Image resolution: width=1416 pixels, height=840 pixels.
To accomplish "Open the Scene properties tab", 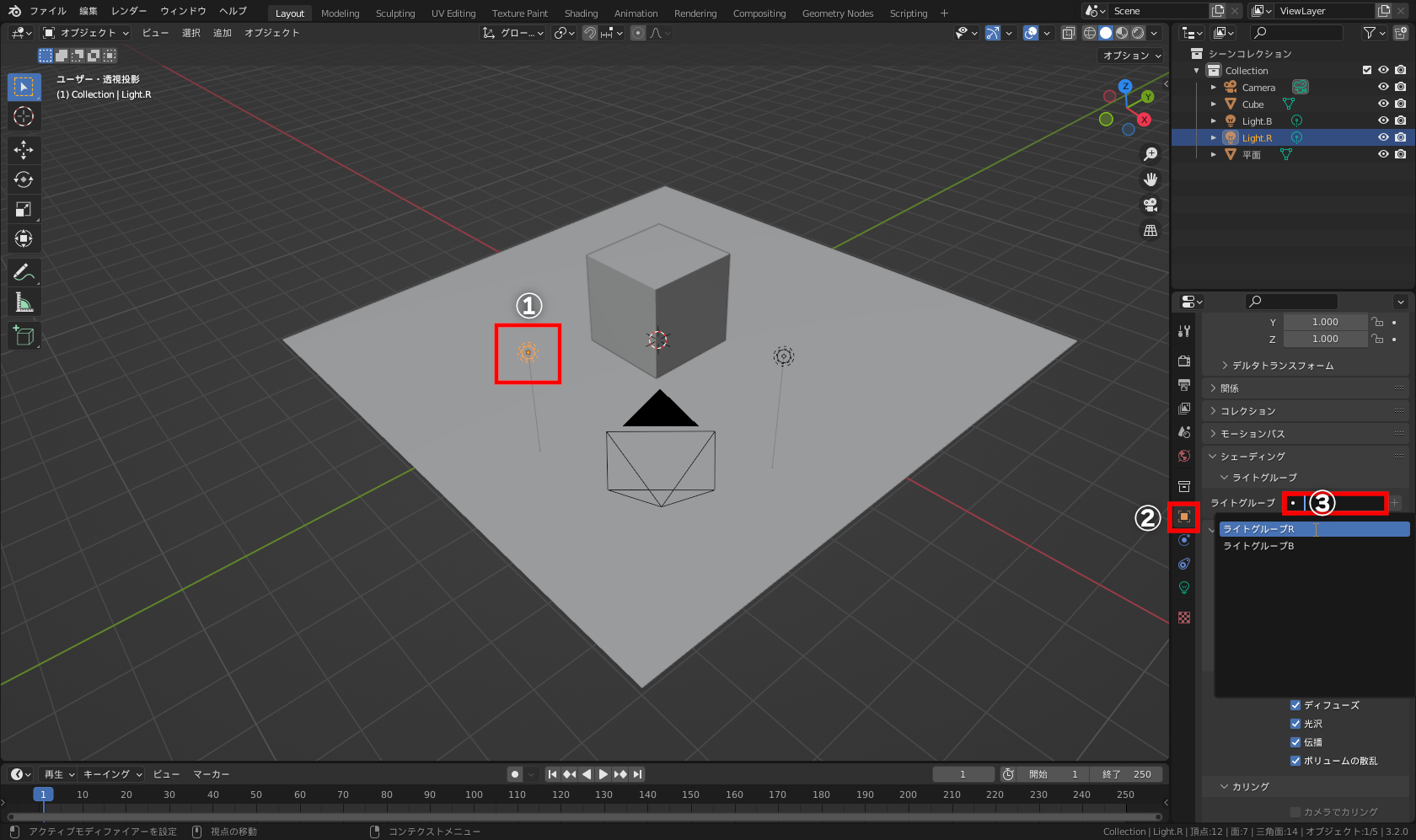I will pos(1184,432).
